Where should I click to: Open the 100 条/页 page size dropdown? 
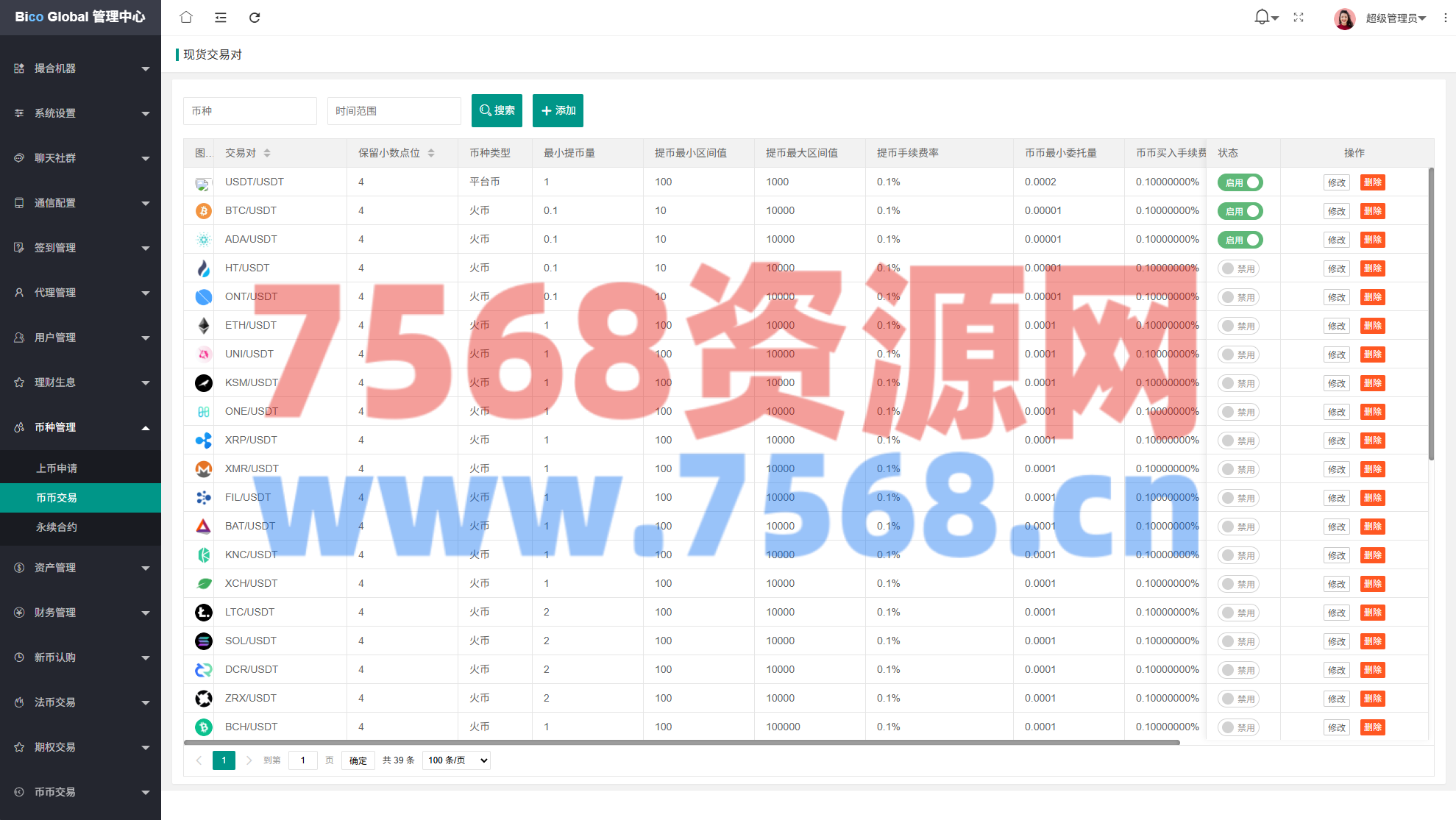[457, 760]
